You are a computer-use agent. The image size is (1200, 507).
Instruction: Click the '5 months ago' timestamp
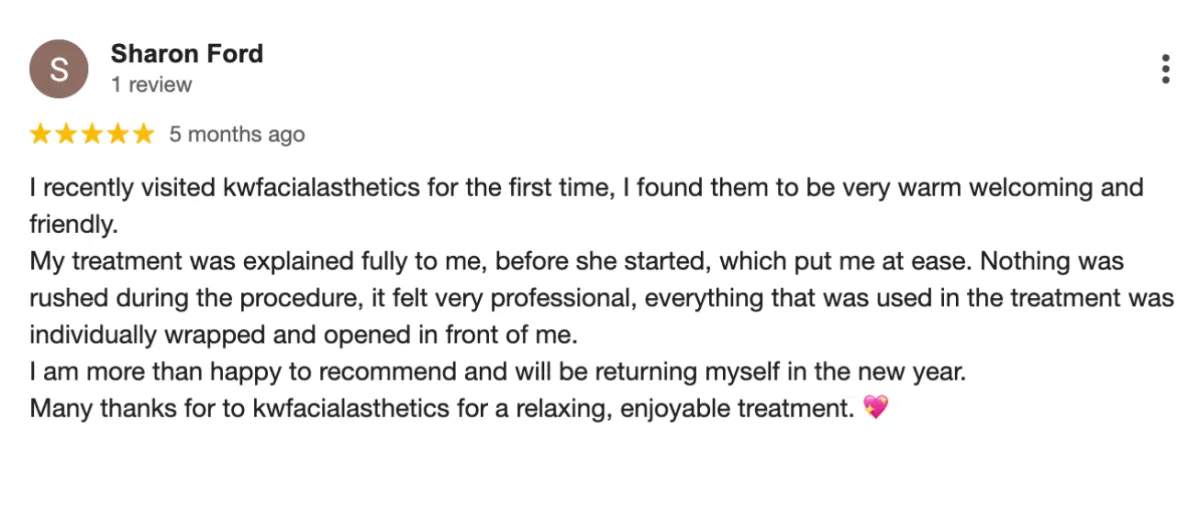point(237,134)
